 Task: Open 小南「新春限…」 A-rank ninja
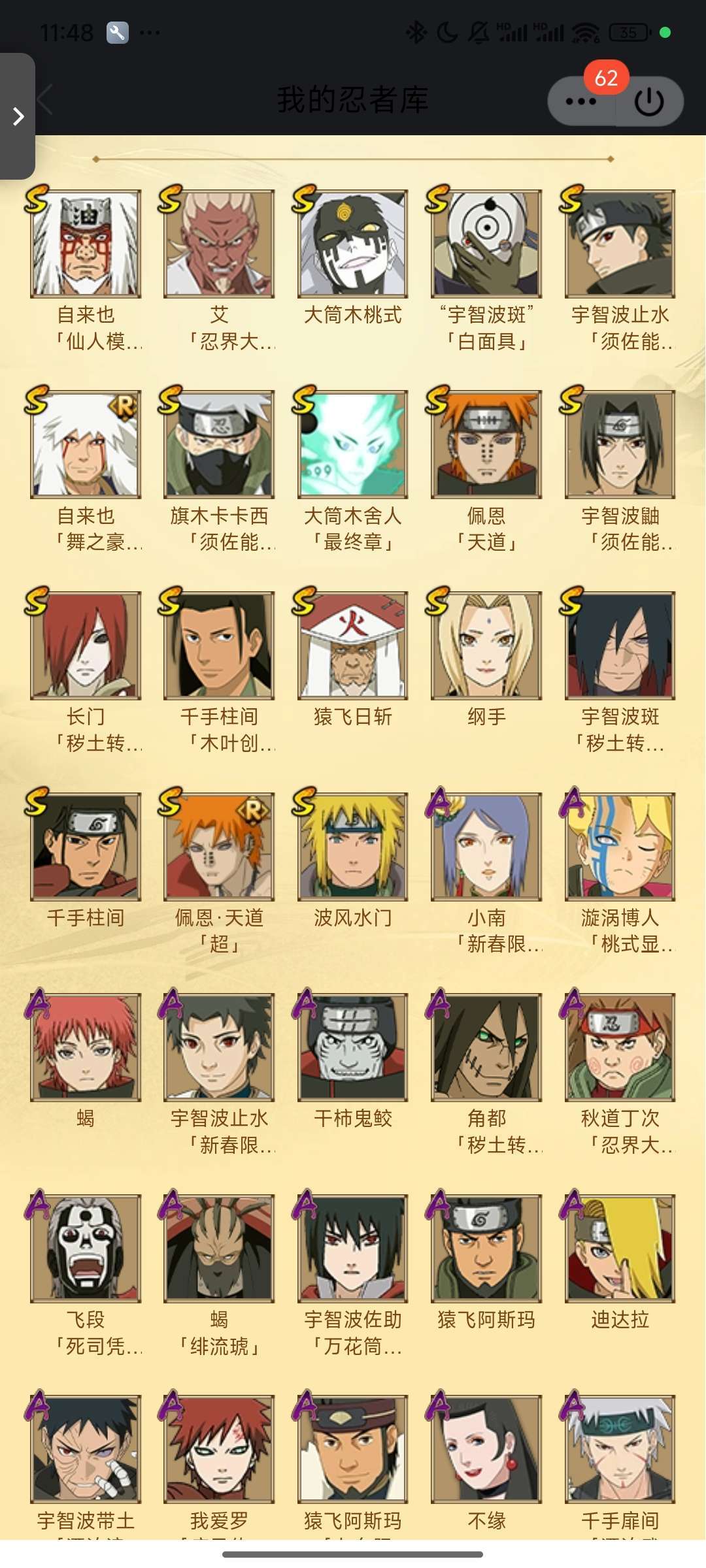tap(486, 847)
